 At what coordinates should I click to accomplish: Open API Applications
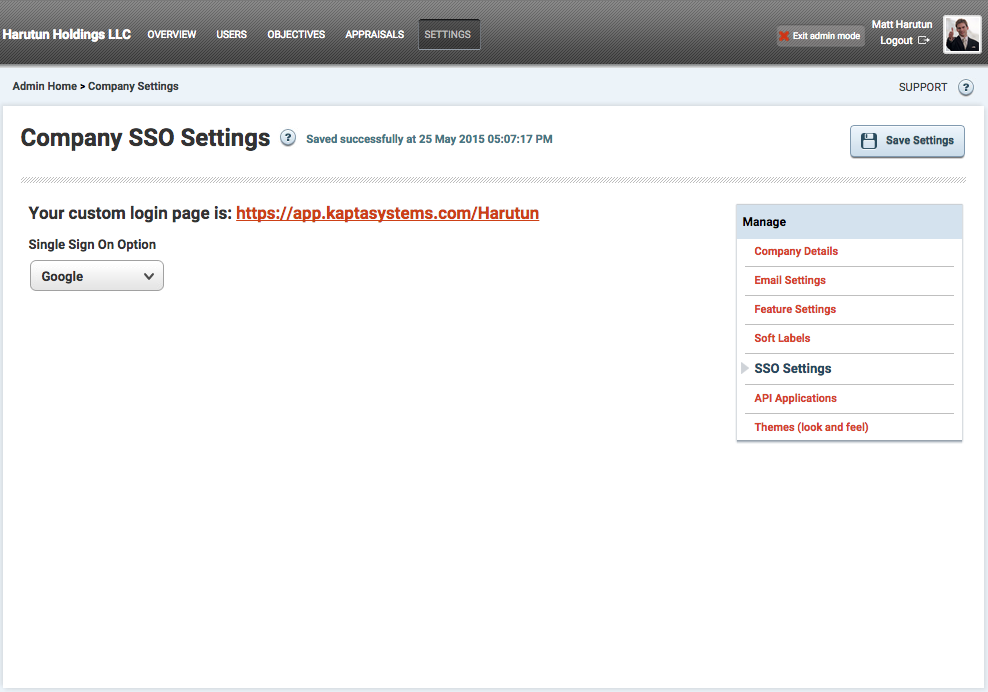click(x=795, y=398)
